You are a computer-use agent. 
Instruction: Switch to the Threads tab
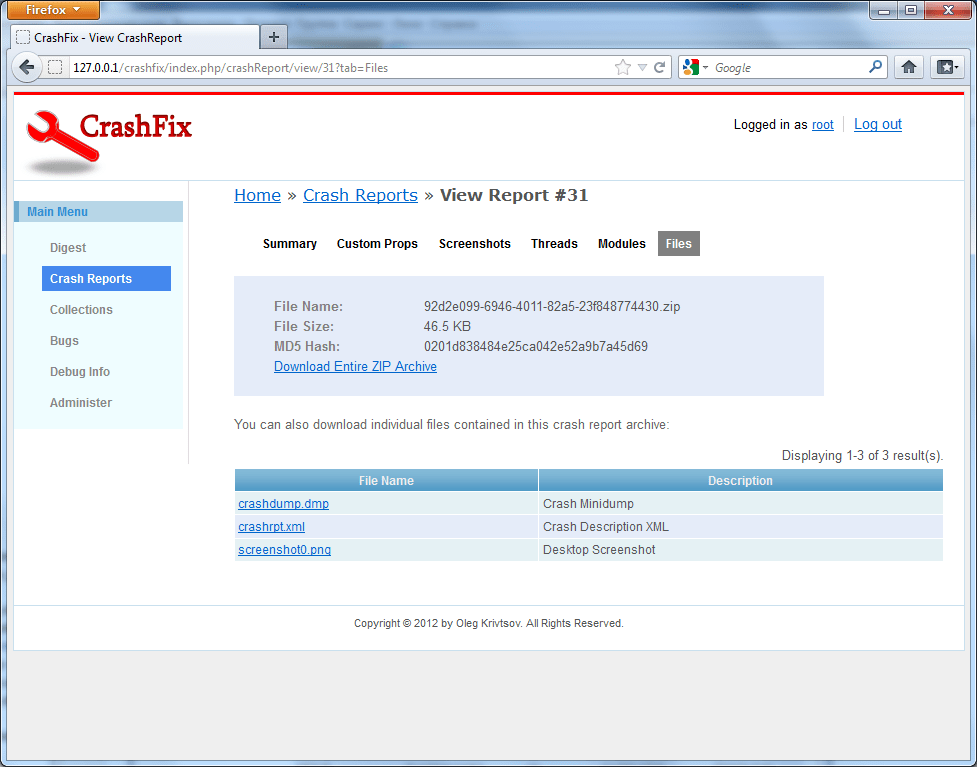click(554, 243)
